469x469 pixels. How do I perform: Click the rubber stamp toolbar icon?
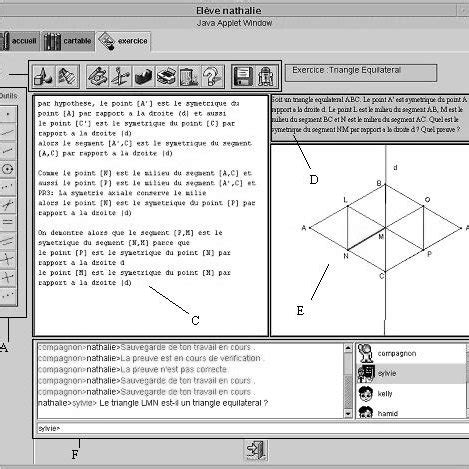pos(98,76)
